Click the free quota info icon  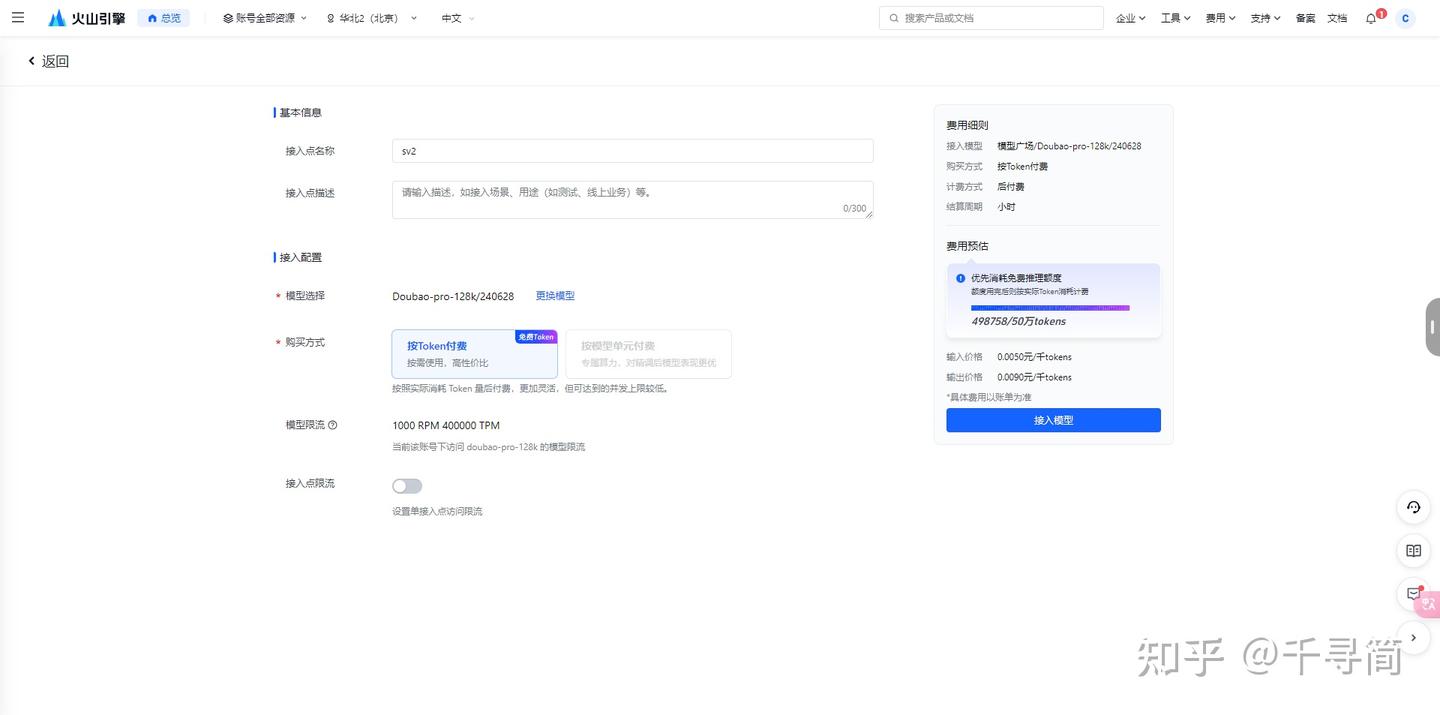961,278
